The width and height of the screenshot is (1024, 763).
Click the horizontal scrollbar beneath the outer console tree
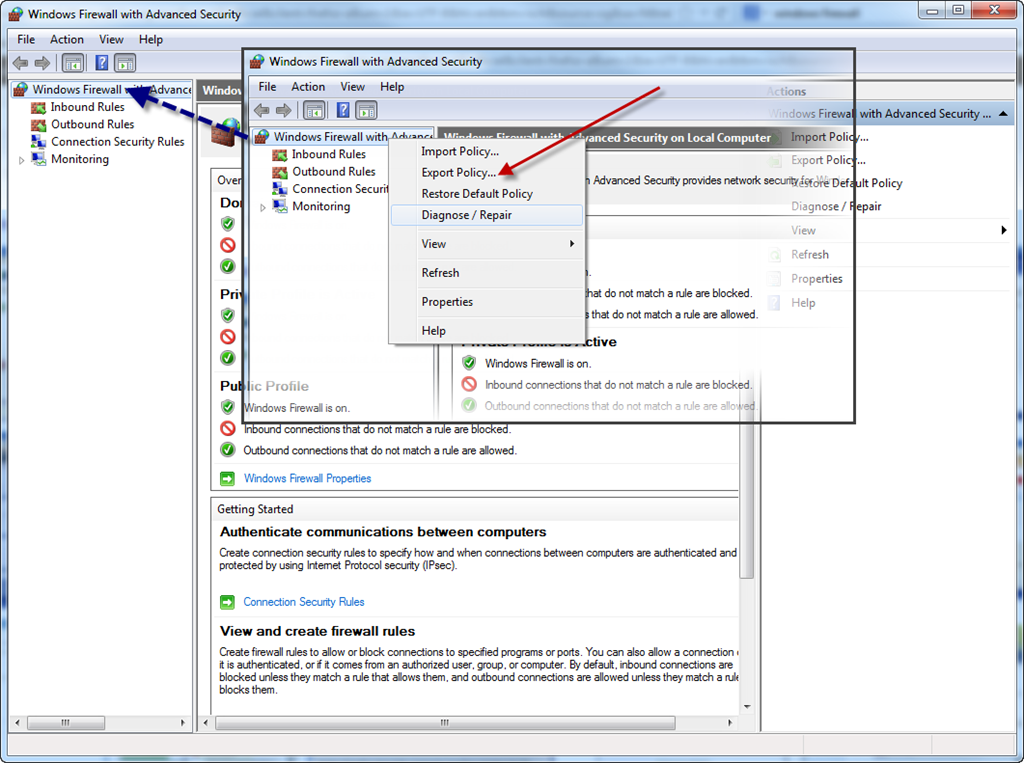(100, 722)
